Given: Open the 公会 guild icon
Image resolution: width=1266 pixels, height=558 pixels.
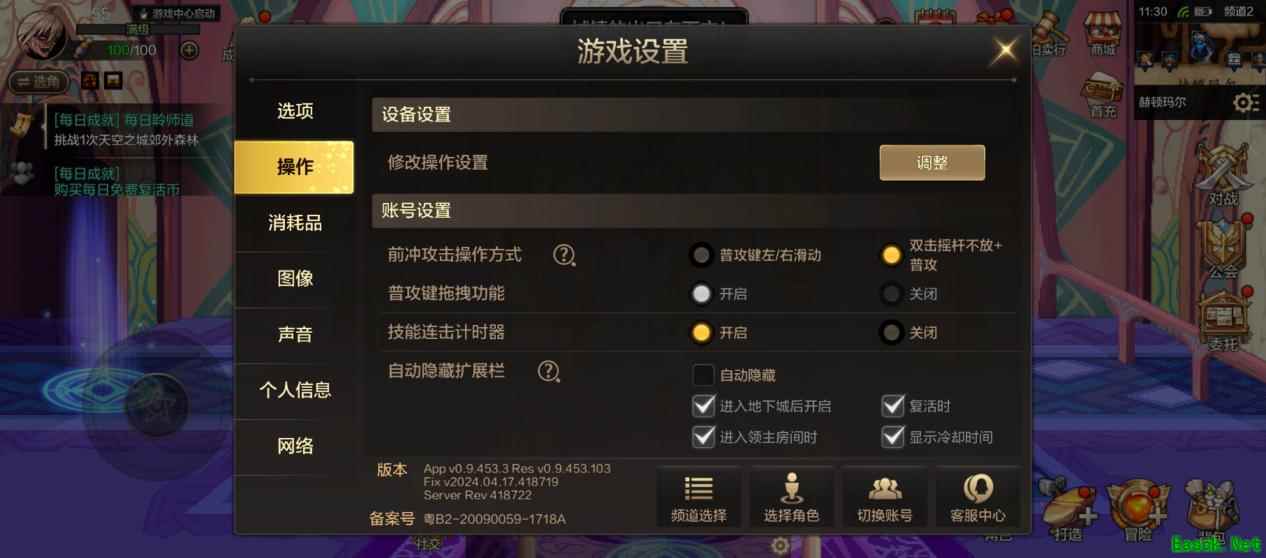Looking at the screenshot, I should [1223, 250].
